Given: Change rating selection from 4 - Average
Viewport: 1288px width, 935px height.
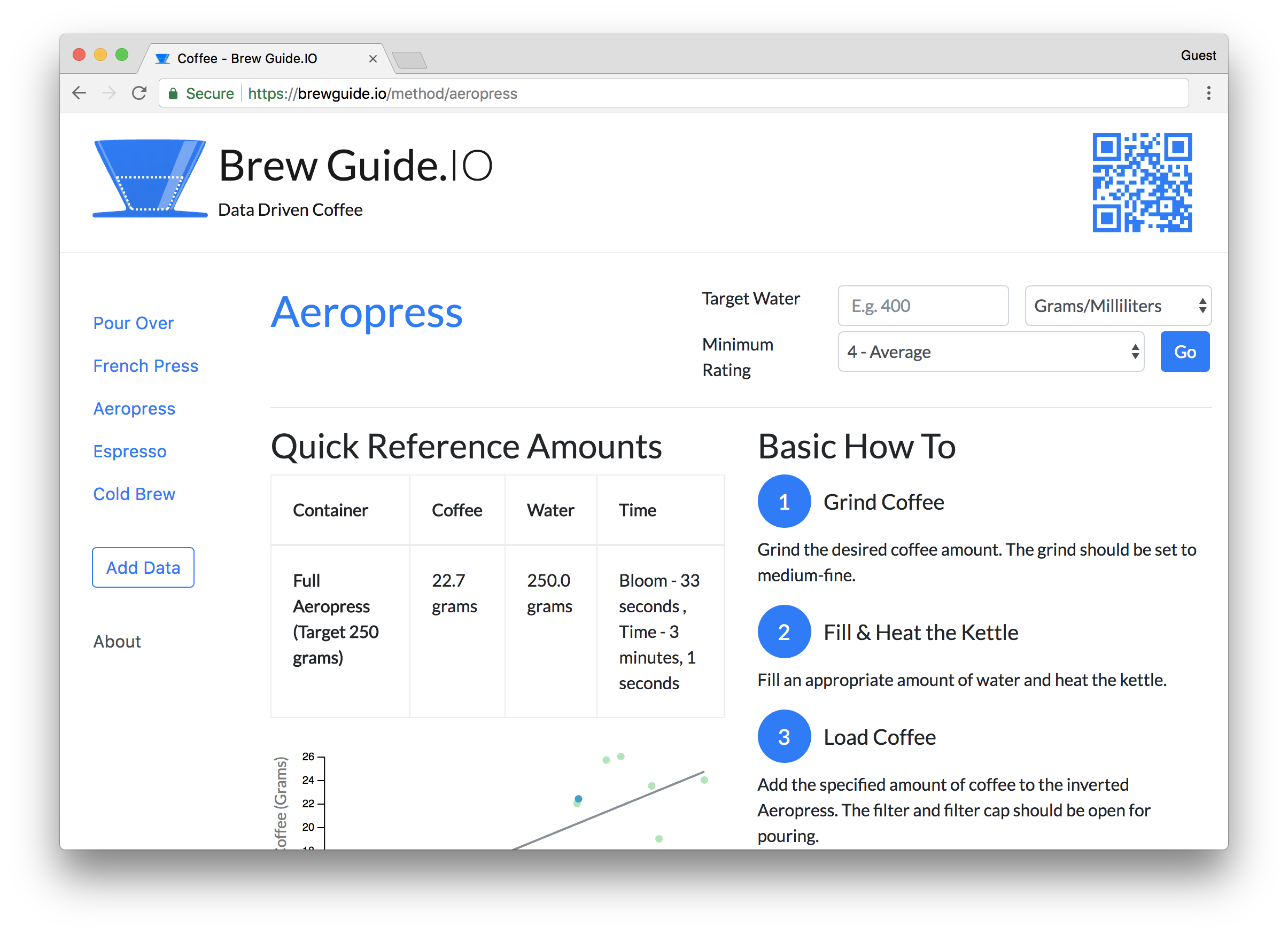Looking at the screenshot, I should [990, 352].
